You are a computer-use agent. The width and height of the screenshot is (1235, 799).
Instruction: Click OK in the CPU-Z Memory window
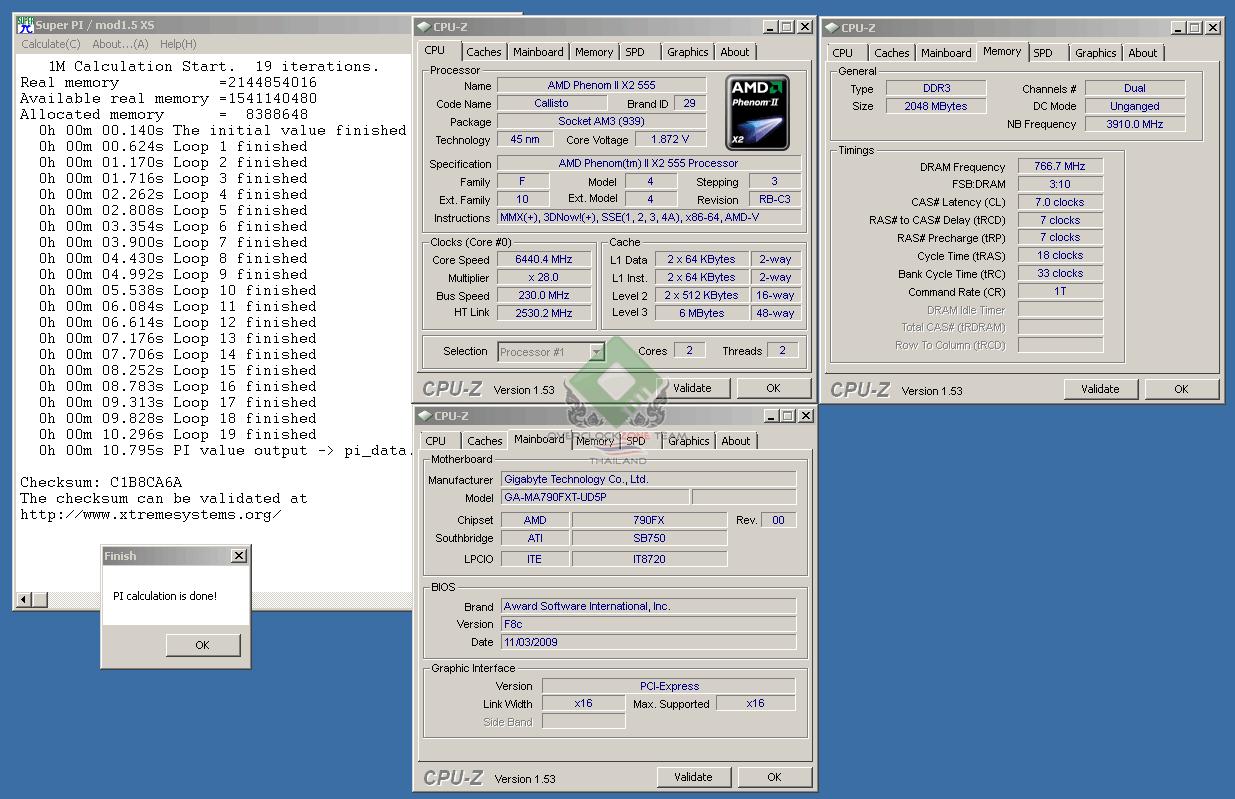coord(1181,389)
